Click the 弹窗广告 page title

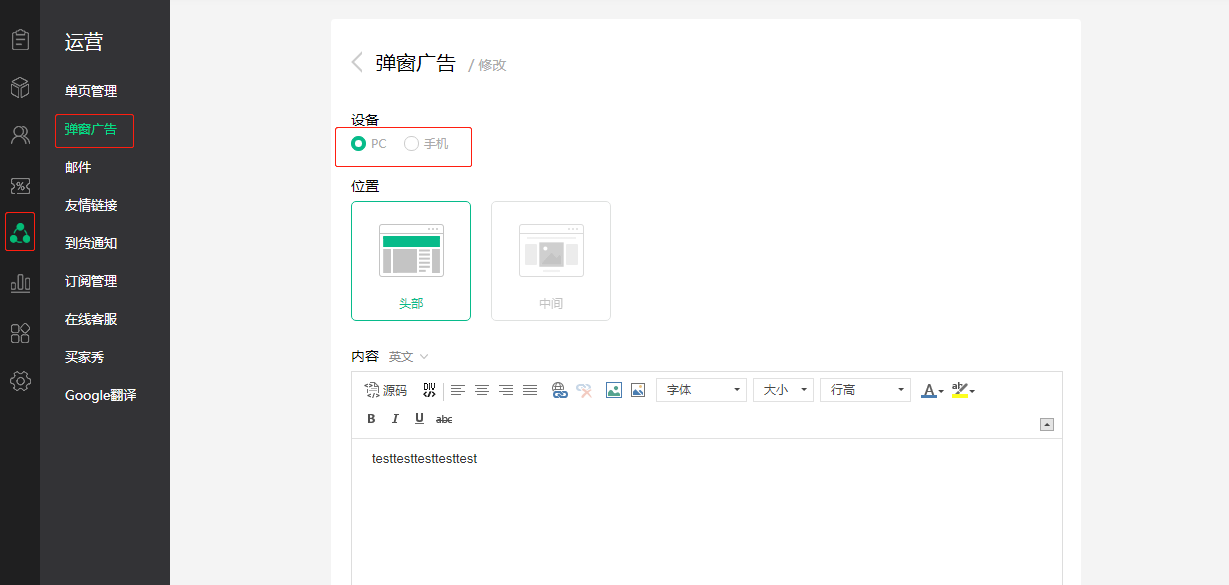click(x=416, y=64)
